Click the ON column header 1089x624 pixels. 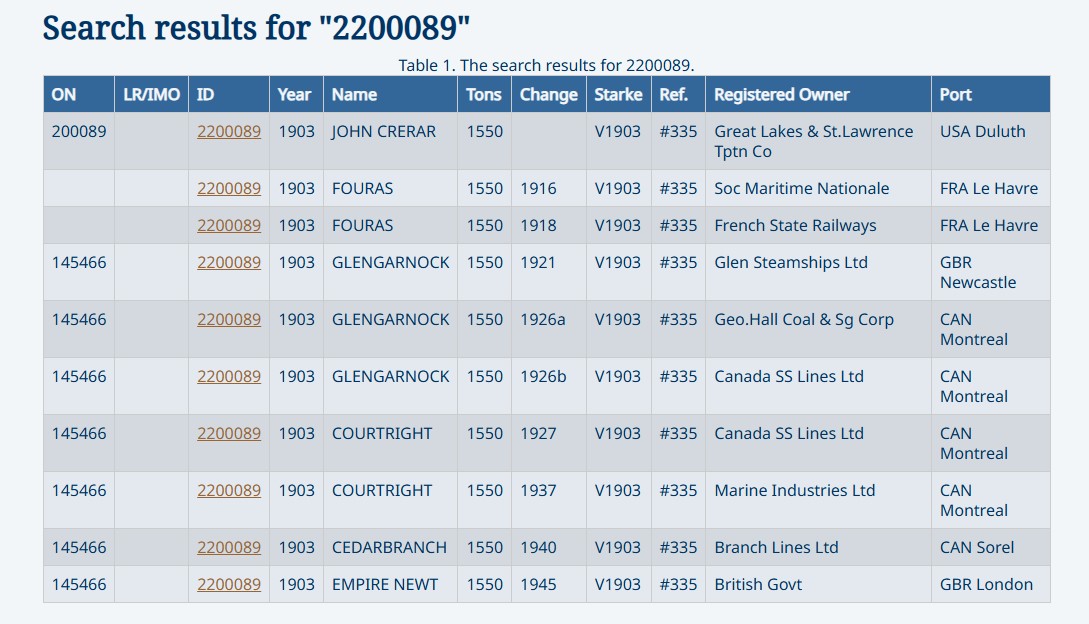(x=78, y=95)
